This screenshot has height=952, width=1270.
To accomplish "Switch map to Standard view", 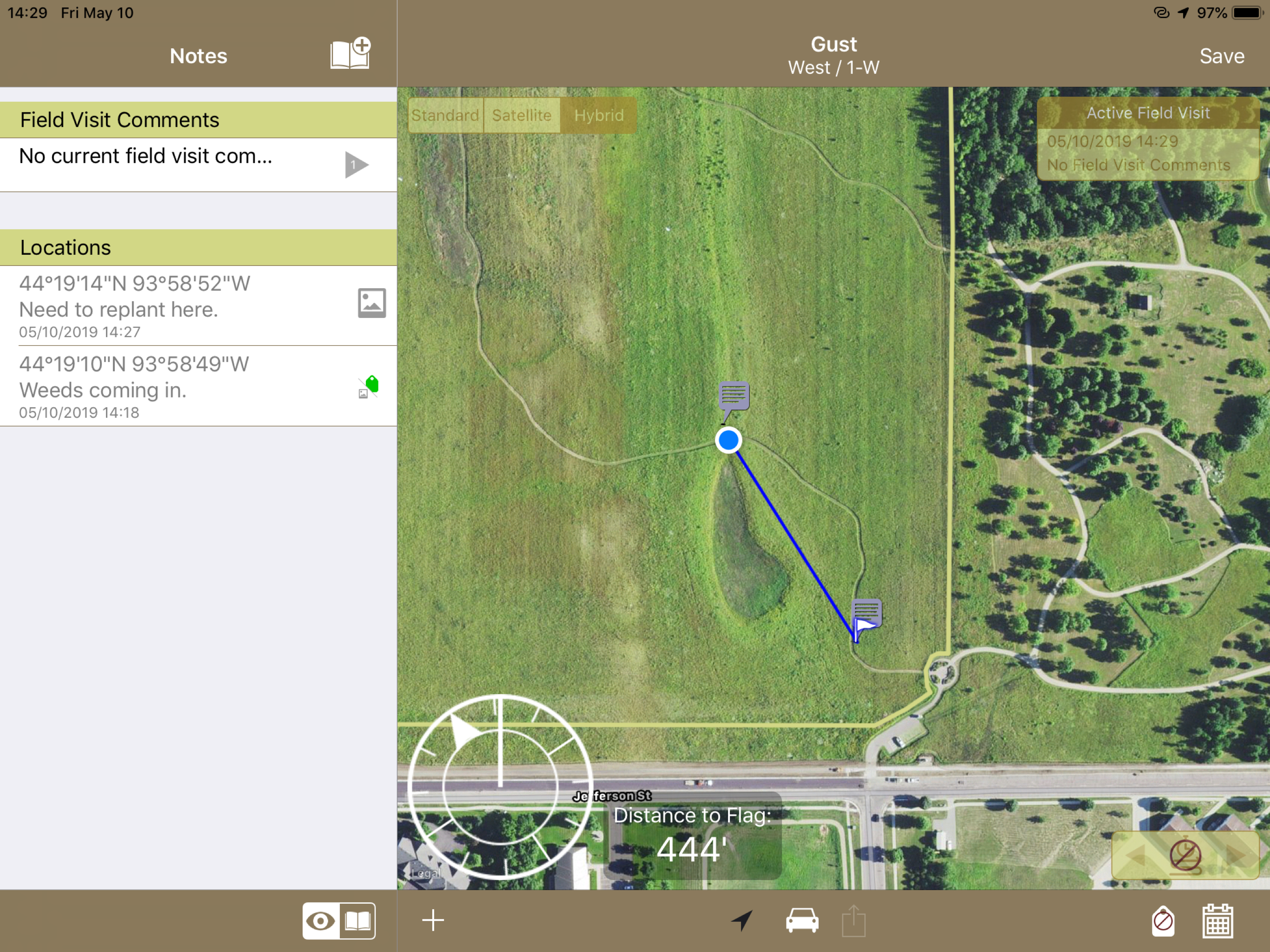I will pos(445,115).
